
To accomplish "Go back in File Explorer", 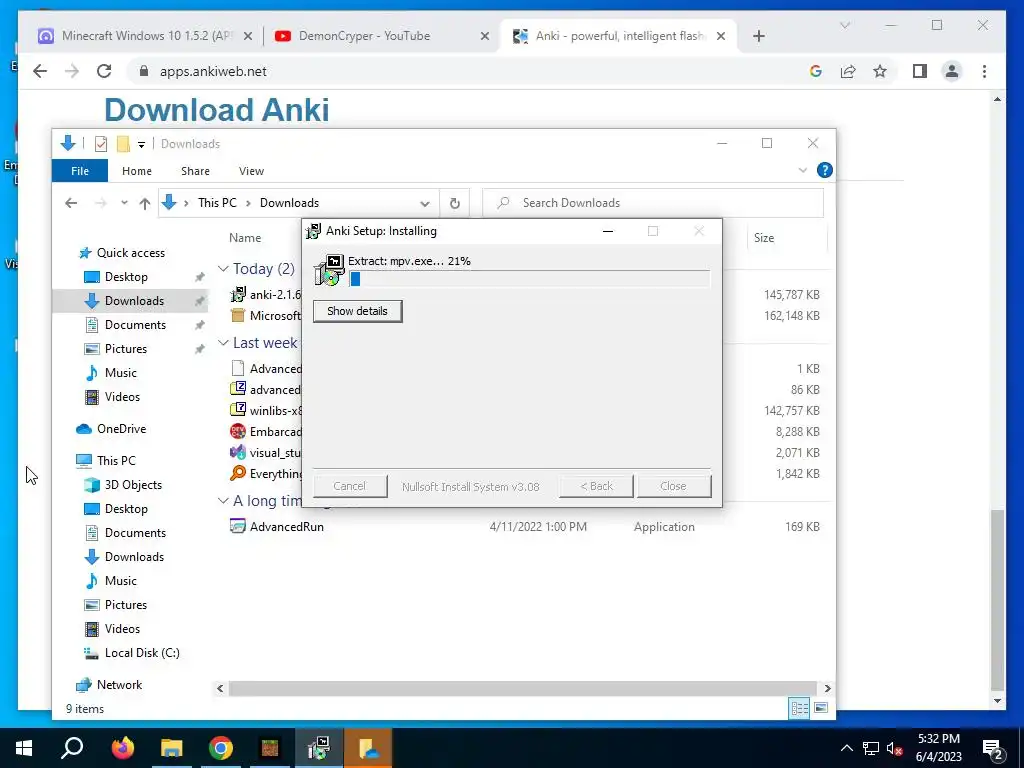I will click(x=71, y=203).
